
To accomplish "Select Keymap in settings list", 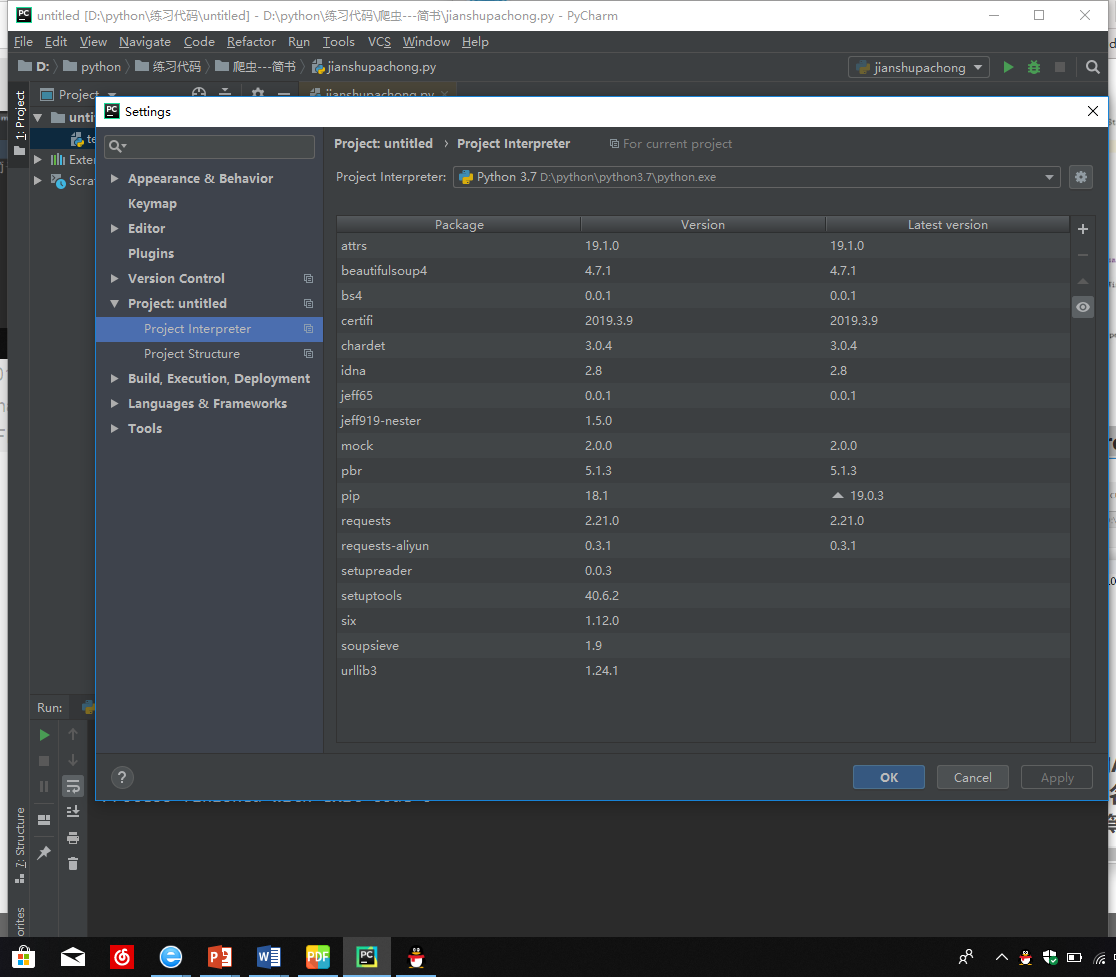I will tap(152, 204).
